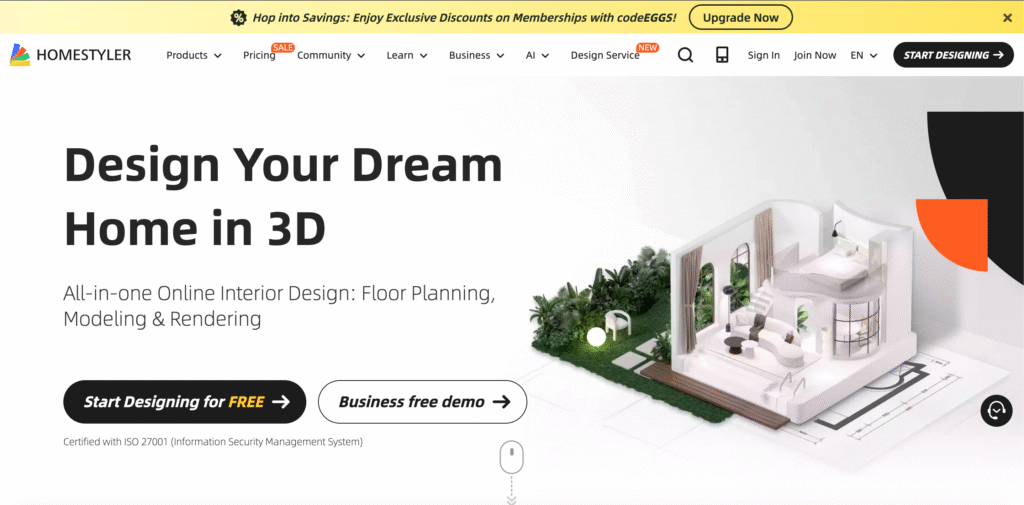
Task: Open the search magnifier icon
Action: [685, 55]
